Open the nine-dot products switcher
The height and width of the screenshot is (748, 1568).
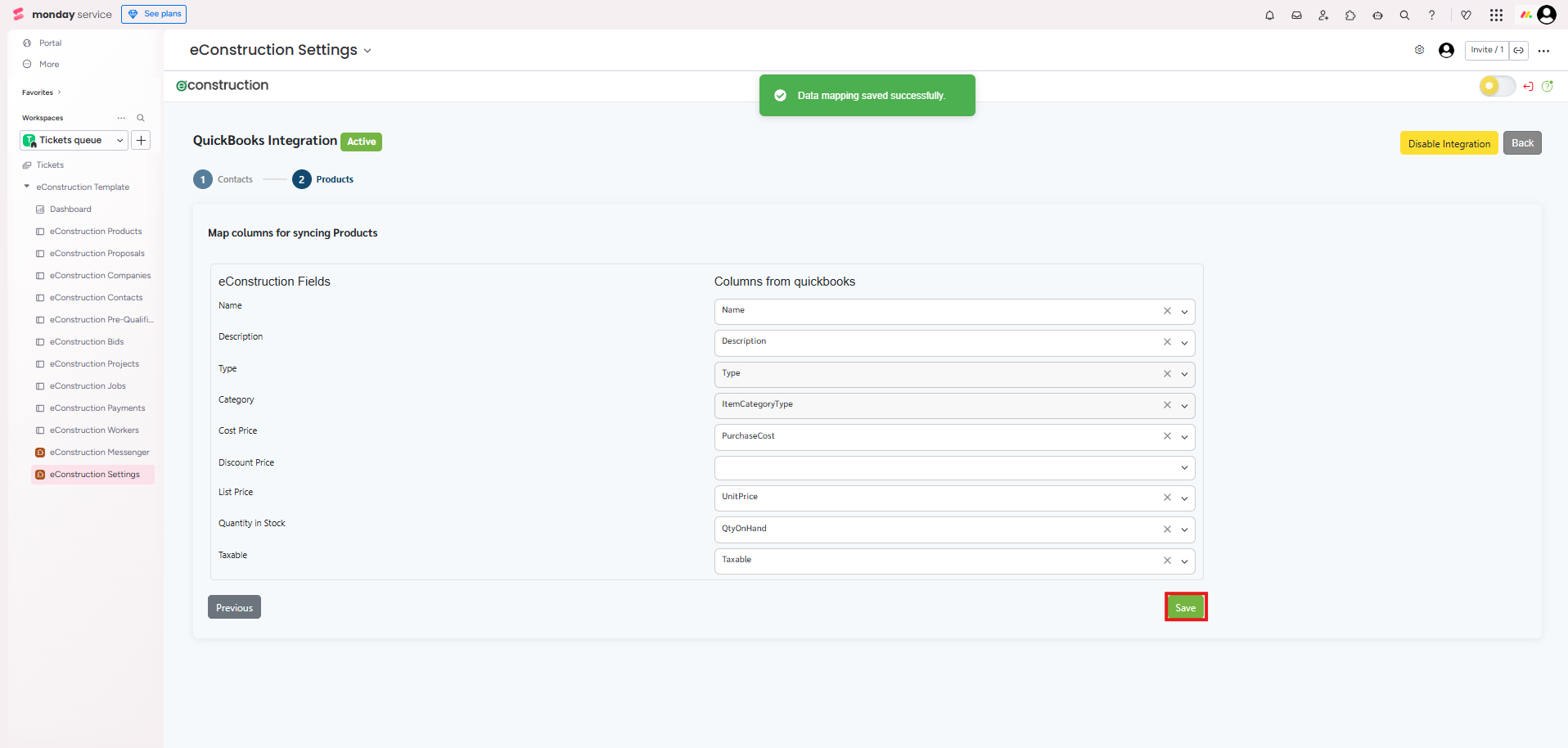(1496, 15)
